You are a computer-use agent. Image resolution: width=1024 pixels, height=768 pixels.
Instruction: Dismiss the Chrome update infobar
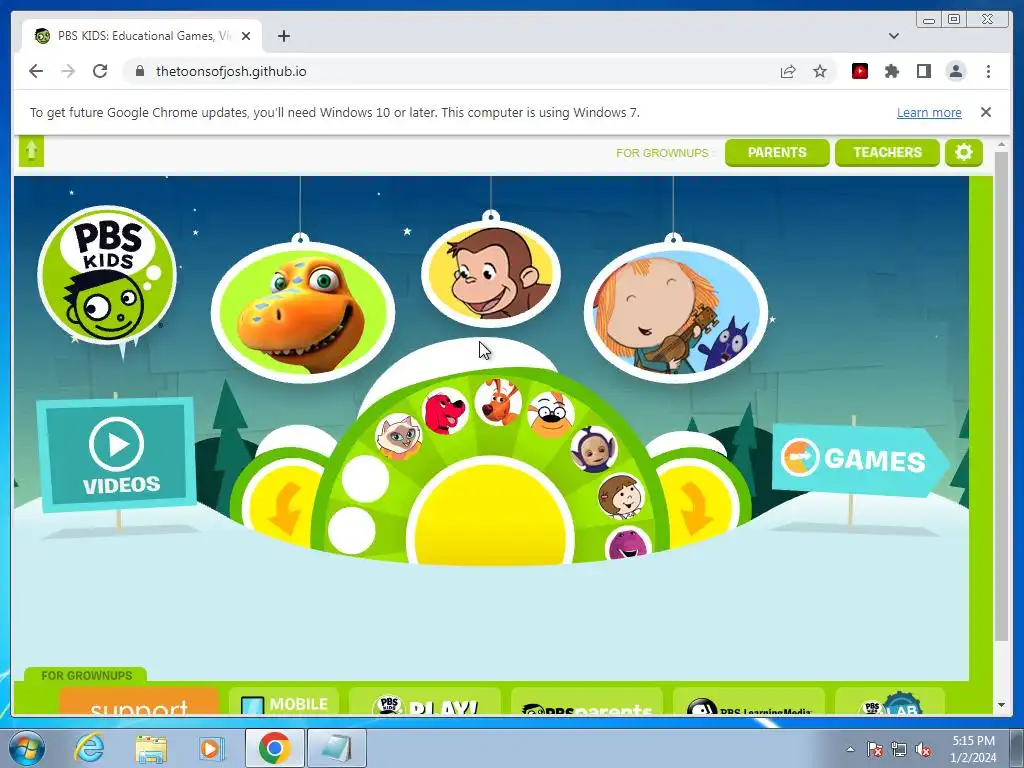coord(985,112)
